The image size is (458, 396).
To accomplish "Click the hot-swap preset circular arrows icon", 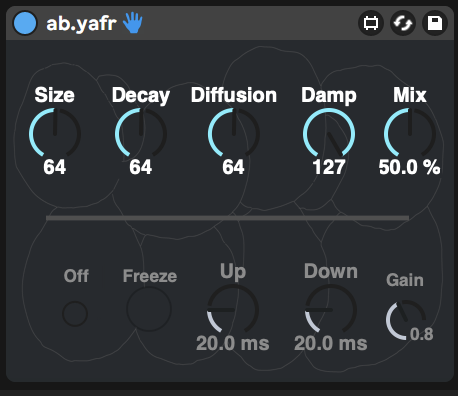I will pos(403,23).
